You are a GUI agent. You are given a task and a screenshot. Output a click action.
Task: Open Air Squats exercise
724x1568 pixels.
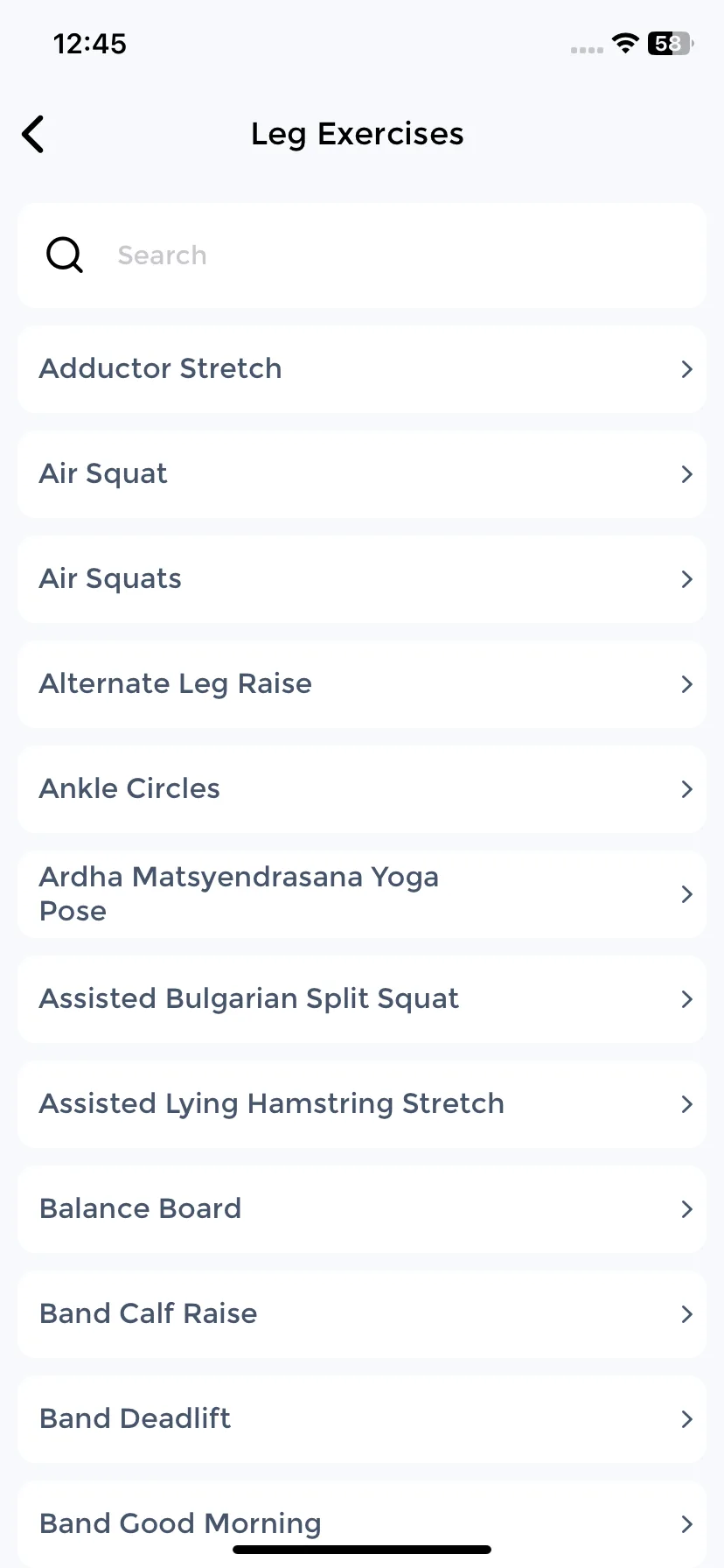[362, 579]
